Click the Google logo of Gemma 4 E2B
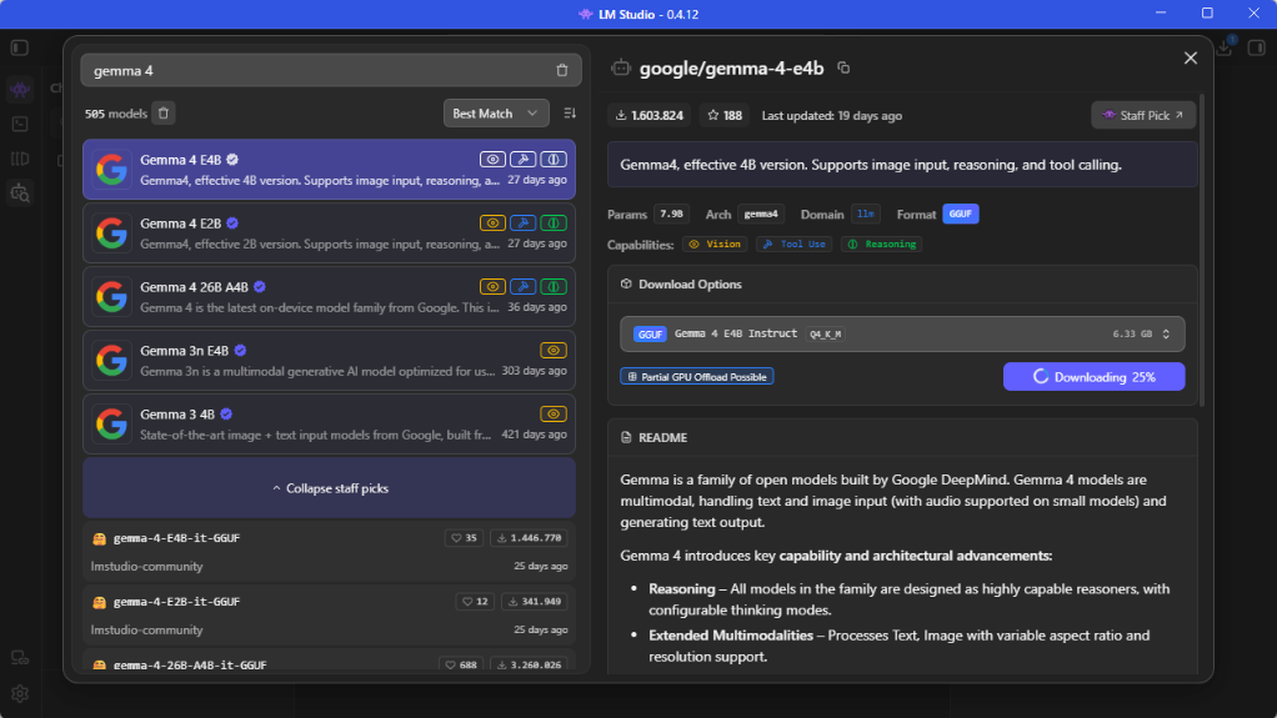 click(x=112, y=233)
